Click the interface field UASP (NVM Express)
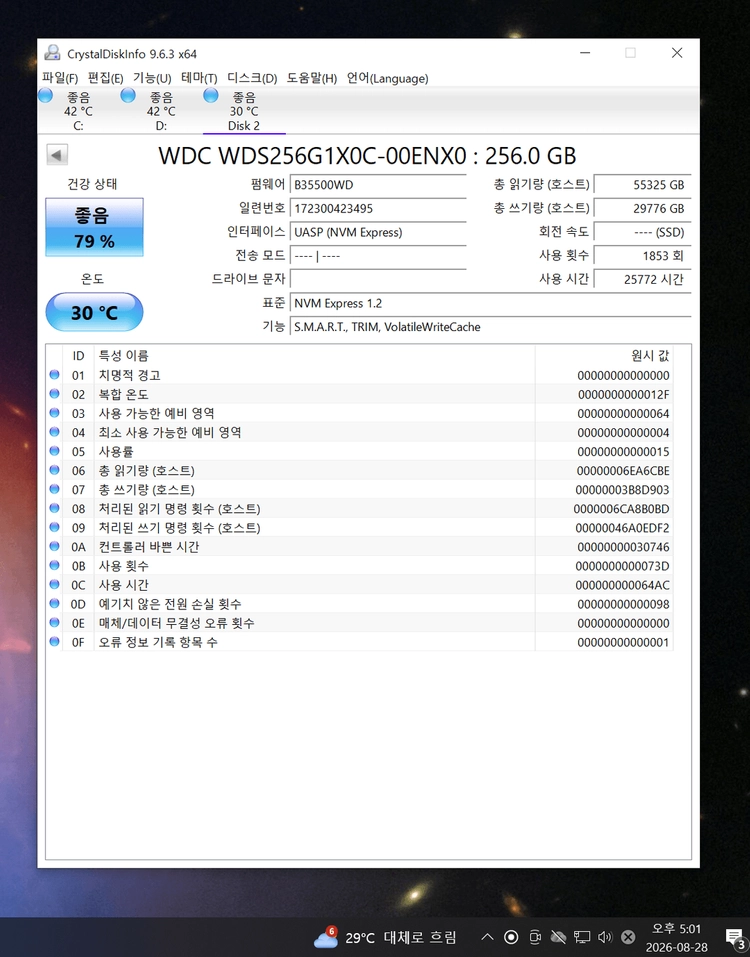Image resolution: width=750 pixels, height=957 pixels. (x=378, y=233)
